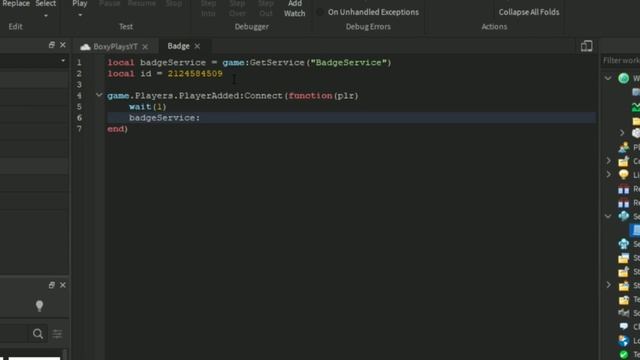Select the ServerStorage icon
The width and height of the screenshot is (640, 360).
point(624,244)
